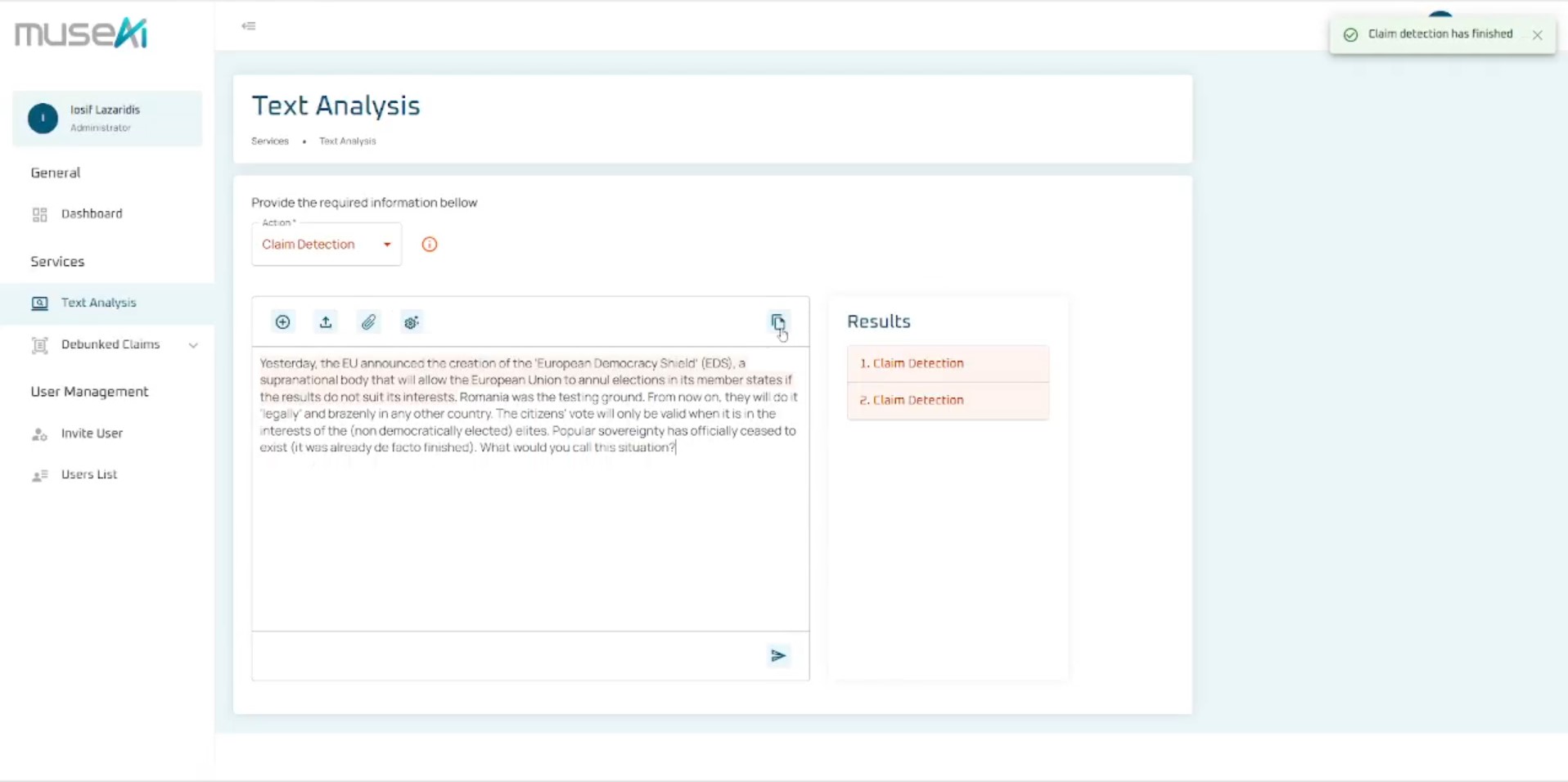Click the copy text icon
Screen dimensions: 1568x782
point(777,321)
